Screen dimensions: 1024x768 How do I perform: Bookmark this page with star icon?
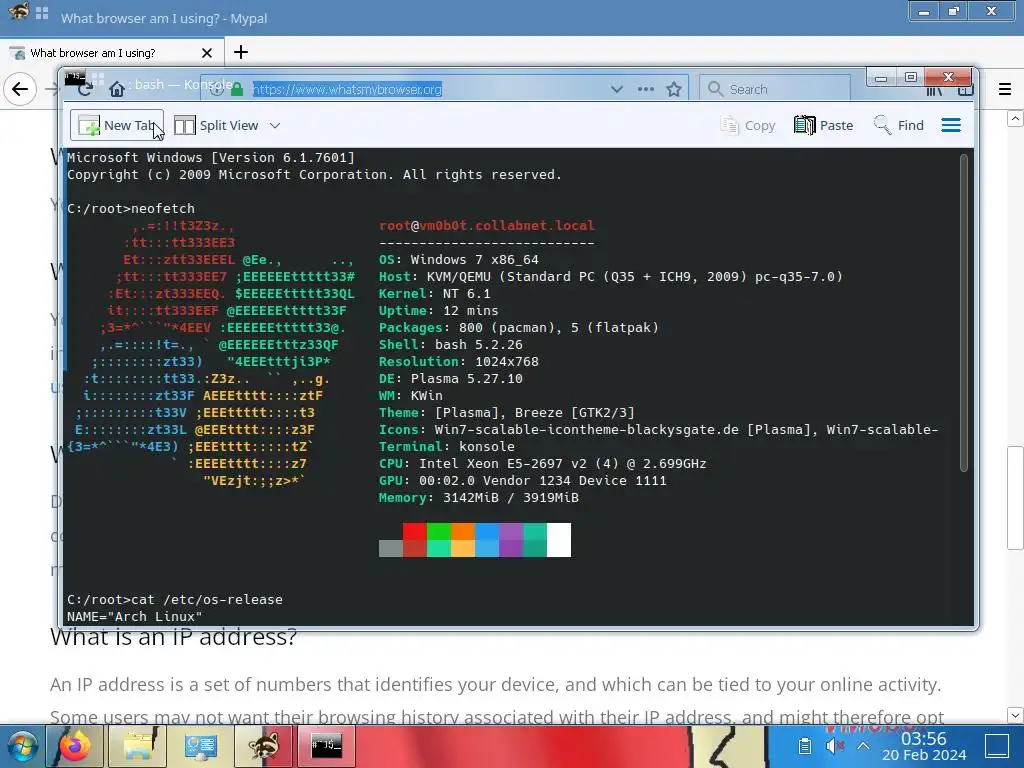click(674, 89)
